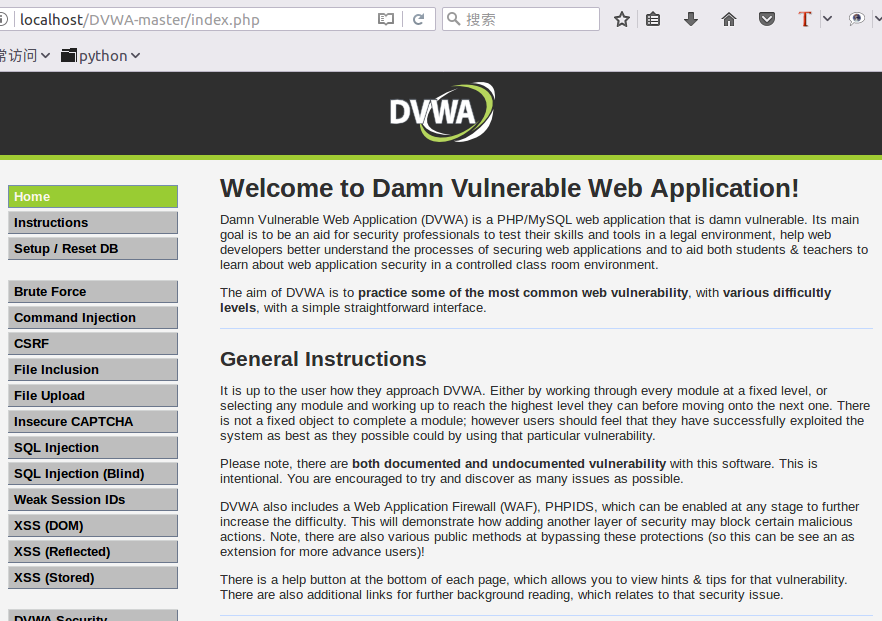Open the XSS (DOM) module
This screenshot has width=882, height=621.
pos(93,525)
